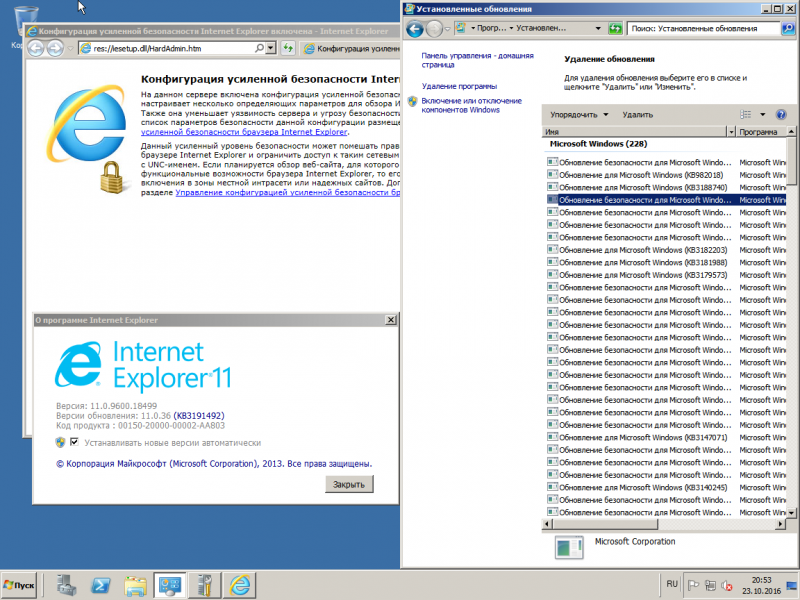Switch to Internet Explorer on the taskbar

coord(239,585)
